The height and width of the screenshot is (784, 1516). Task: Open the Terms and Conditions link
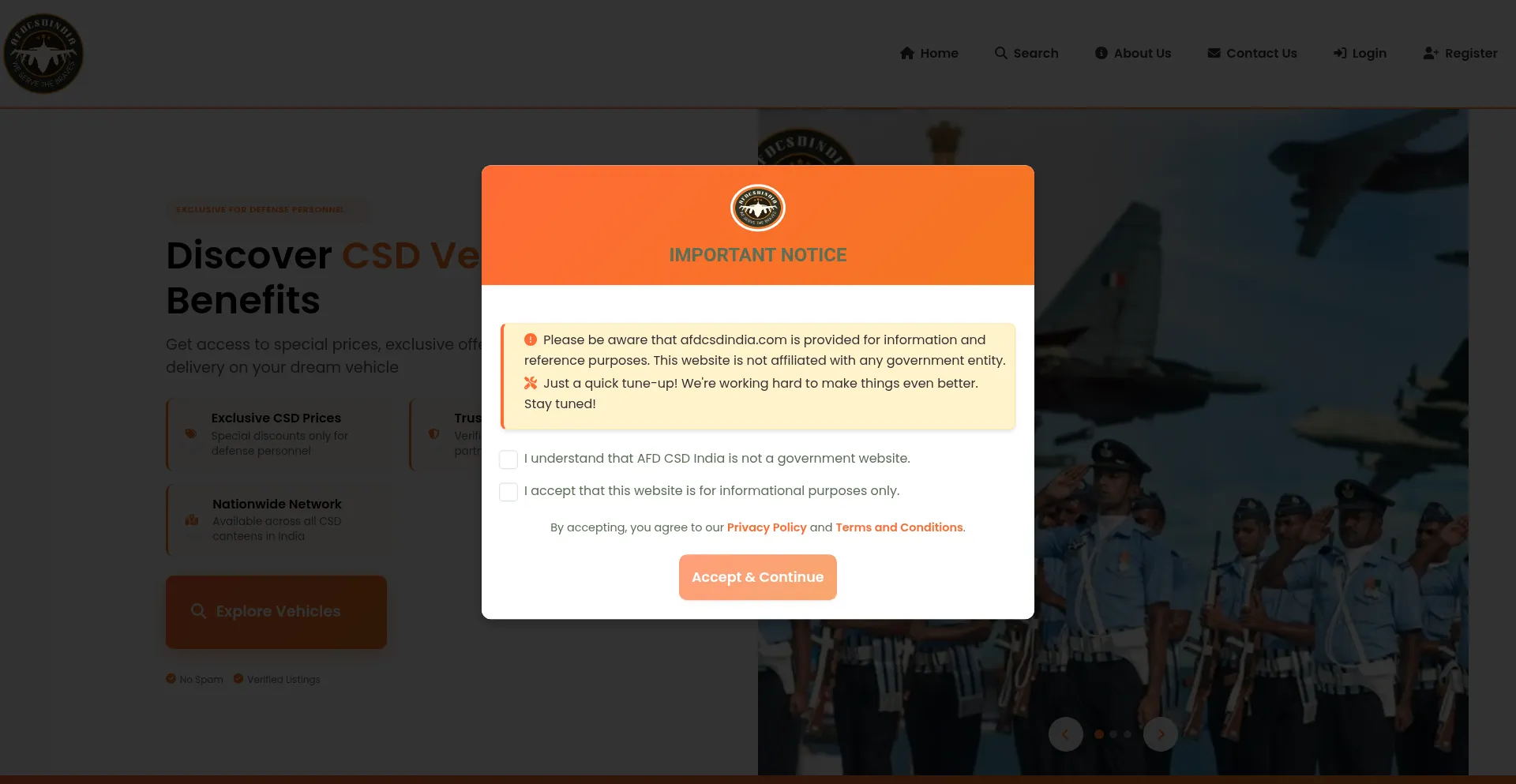tap(899, 527)
